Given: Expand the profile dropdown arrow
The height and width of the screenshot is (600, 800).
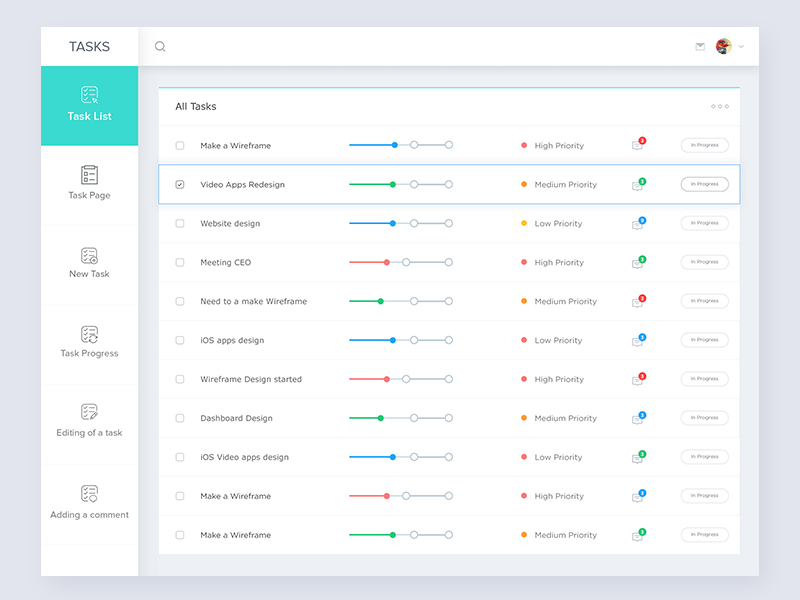Looking at the screenshot, I should [x=741, y=47].
